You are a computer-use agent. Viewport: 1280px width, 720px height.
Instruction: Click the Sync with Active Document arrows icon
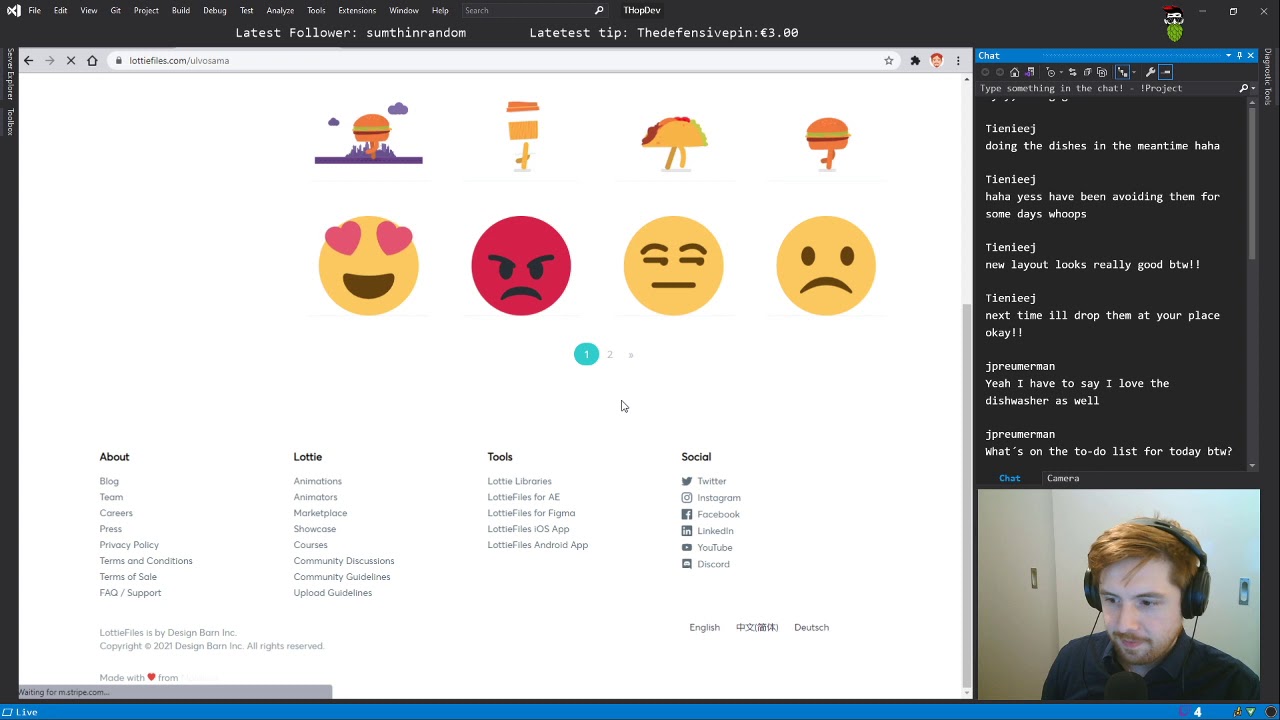tap(1072, 72)
